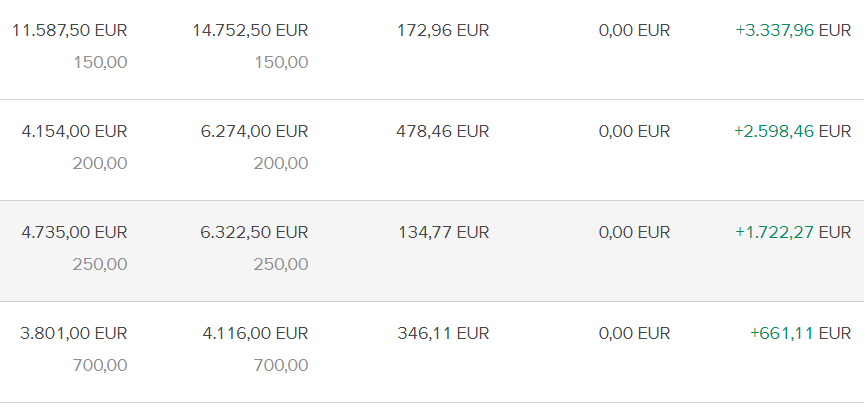Select the 6.274,00 EUR current value
Viewport: 865px width, 407px height.
[254, 131]
